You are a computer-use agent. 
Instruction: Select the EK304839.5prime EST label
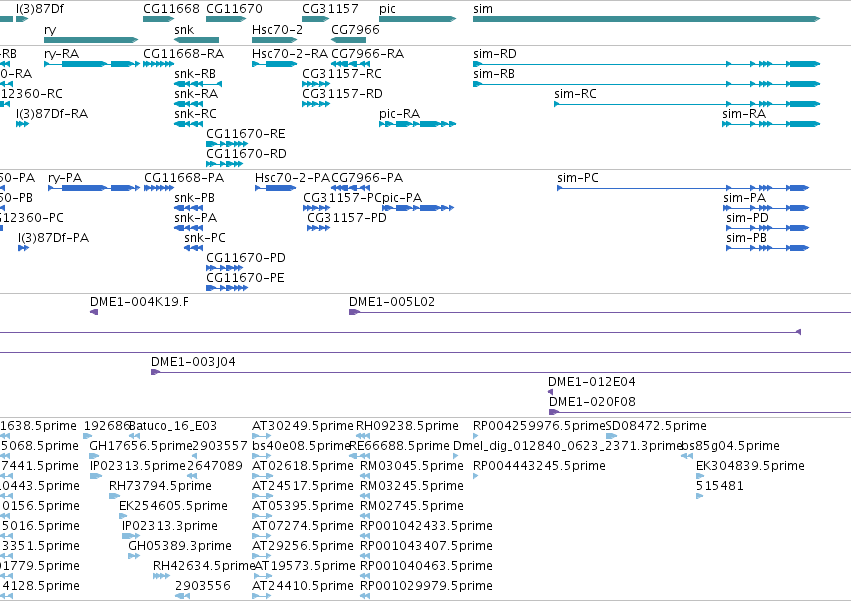point(751,466)
